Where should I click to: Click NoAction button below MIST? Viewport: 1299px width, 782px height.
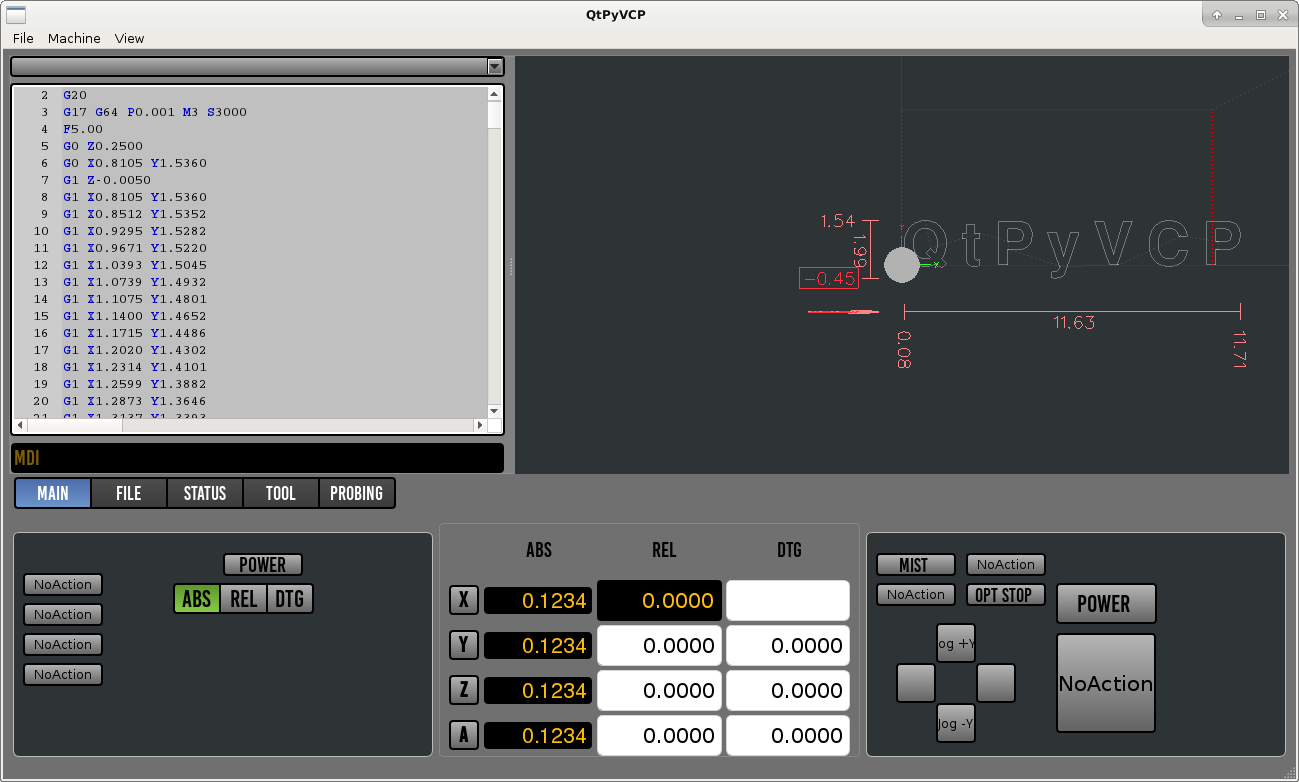pyautogui.click(x=915, y=595)
